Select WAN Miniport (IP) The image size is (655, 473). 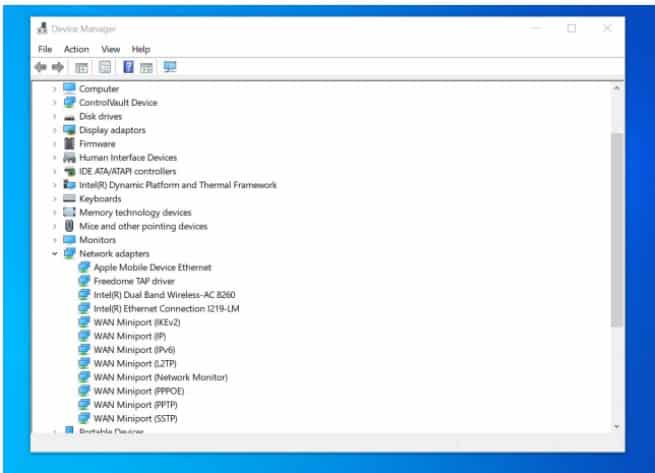pos(130,336)
